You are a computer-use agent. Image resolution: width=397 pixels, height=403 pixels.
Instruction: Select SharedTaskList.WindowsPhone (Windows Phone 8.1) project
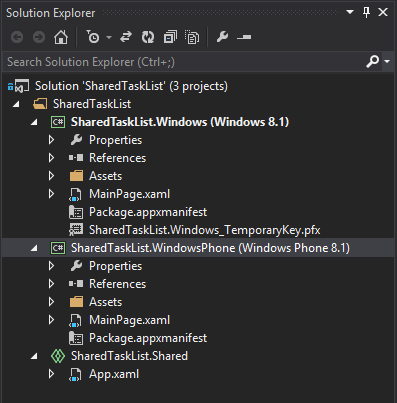coord(210,248)
